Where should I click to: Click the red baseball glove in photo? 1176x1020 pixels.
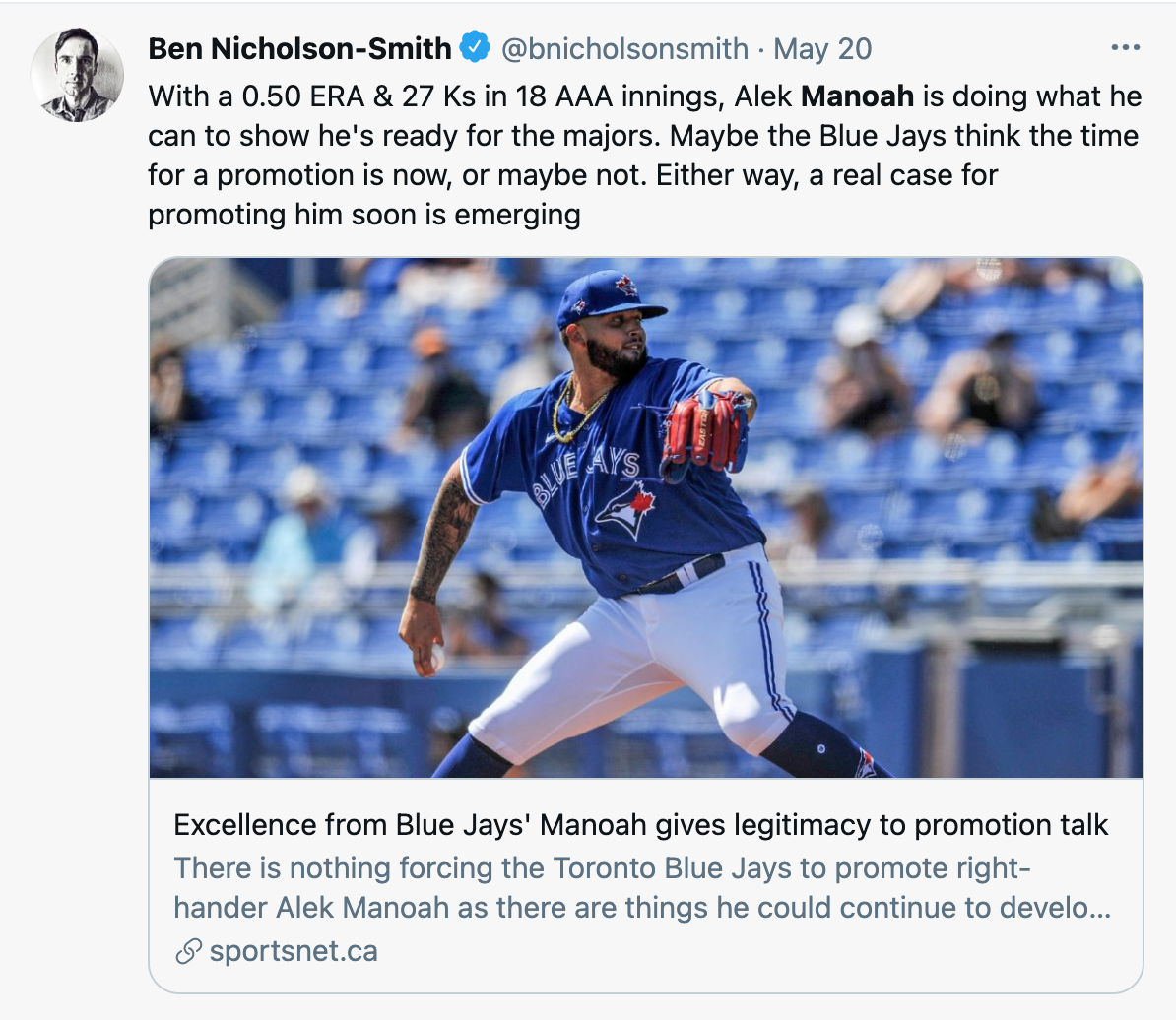pos(703,434)
